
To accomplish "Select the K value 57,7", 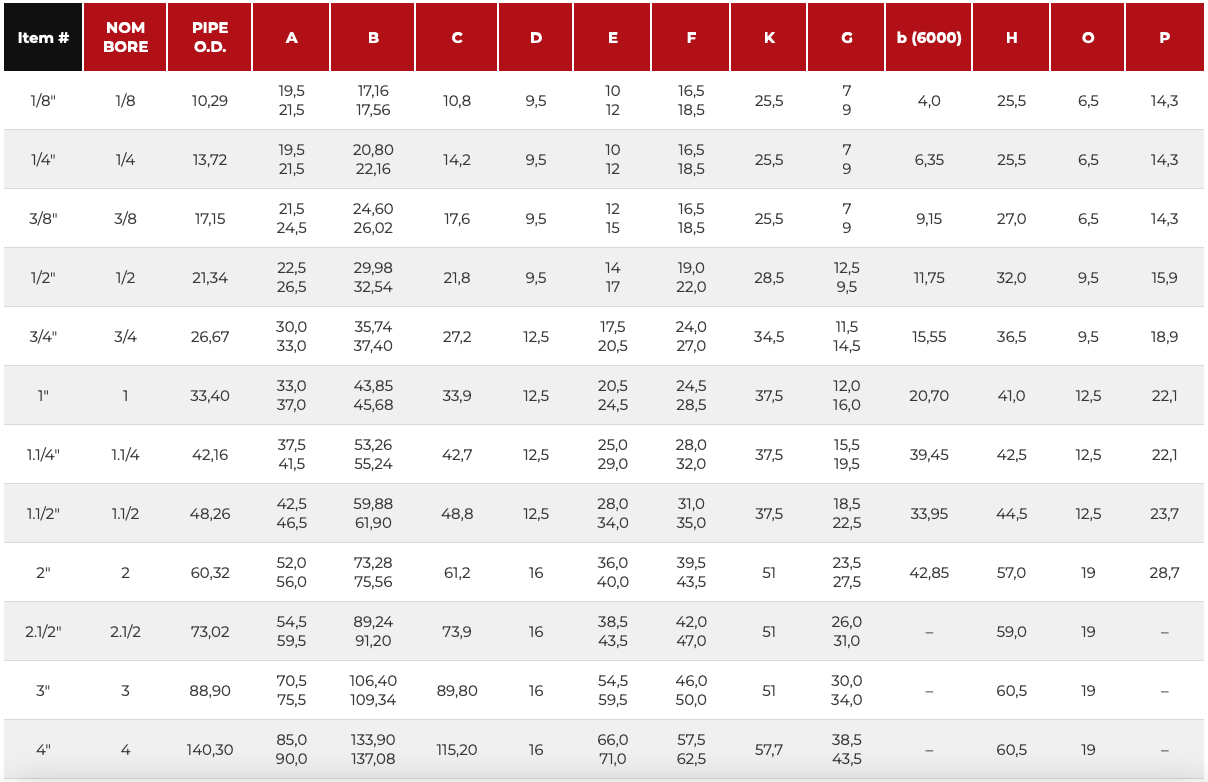I will 769,749.
